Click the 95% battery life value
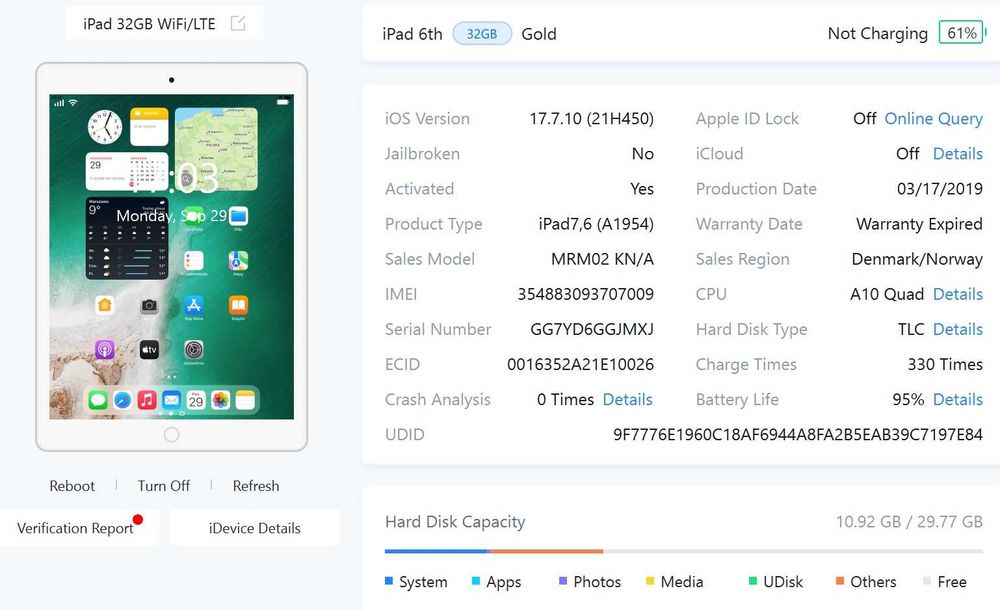 point(908,399)
